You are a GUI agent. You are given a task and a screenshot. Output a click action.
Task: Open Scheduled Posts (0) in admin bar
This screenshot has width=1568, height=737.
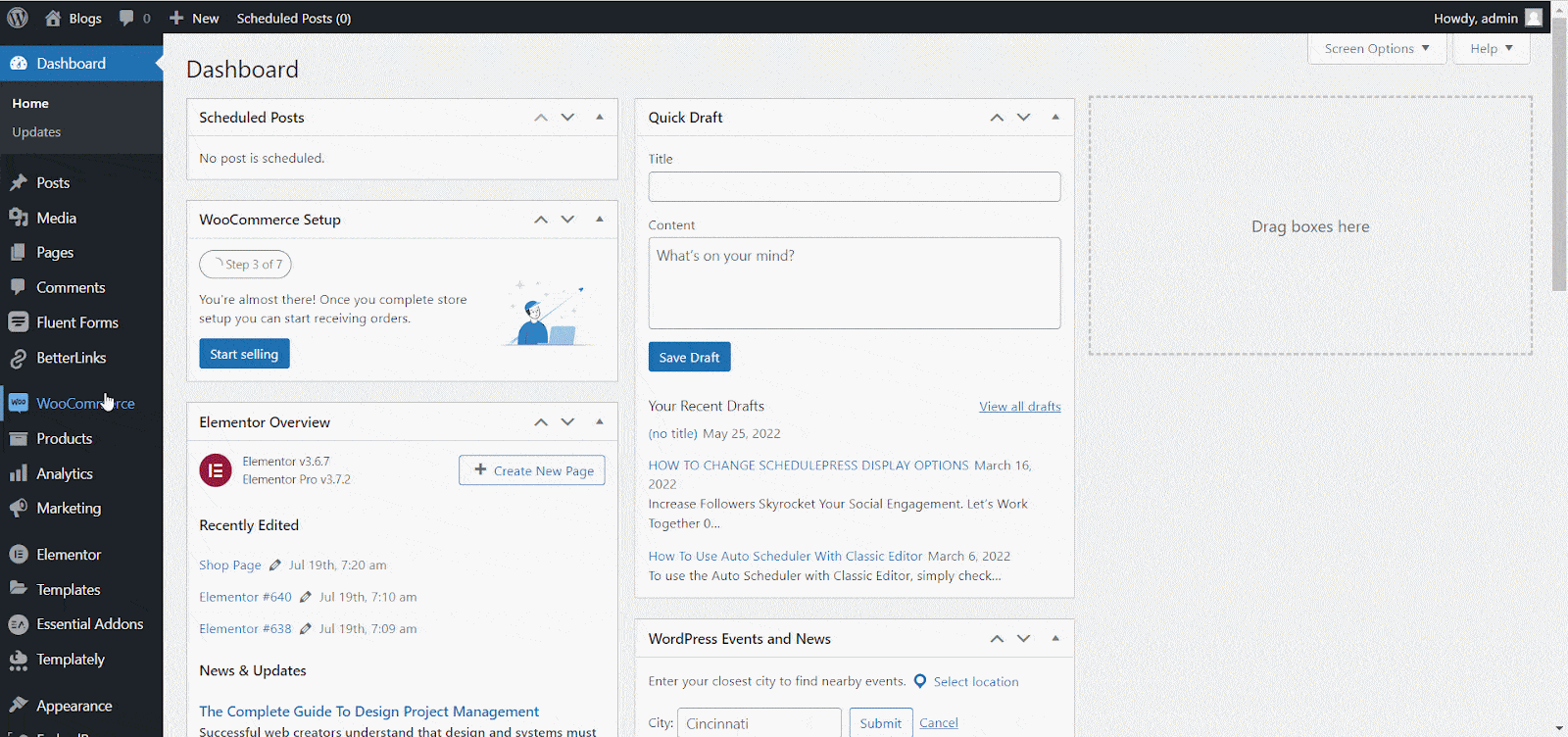[294, 18]
